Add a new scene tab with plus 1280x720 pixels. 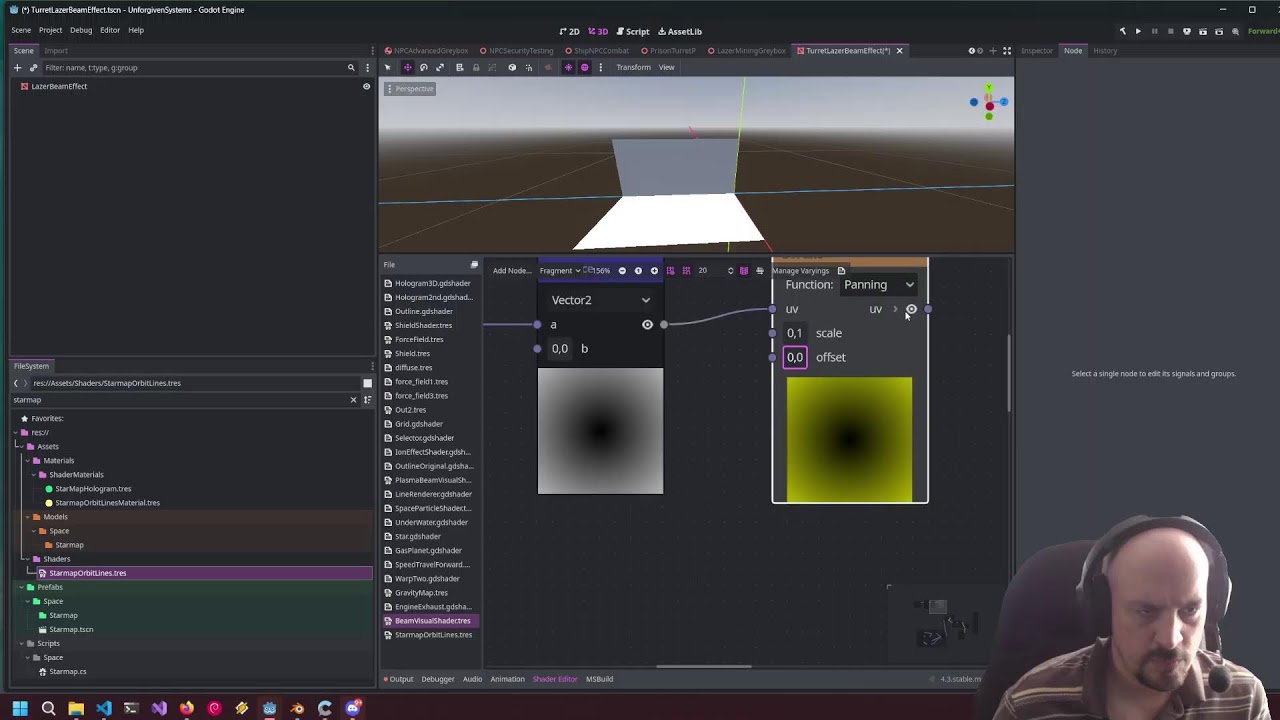point(993,50)
